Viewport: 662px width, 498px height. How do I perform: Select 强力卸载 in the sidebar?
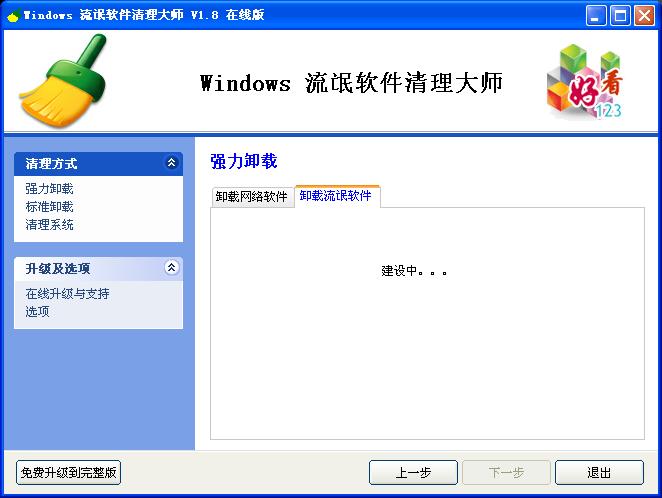[x=49, y=189]
